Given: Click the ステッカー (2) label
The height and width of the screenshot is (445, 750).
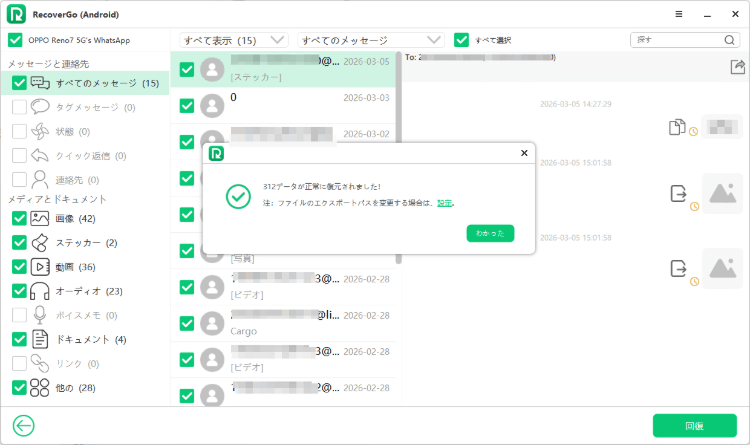Looking at the screenshot, I should [x=86, y=243].
